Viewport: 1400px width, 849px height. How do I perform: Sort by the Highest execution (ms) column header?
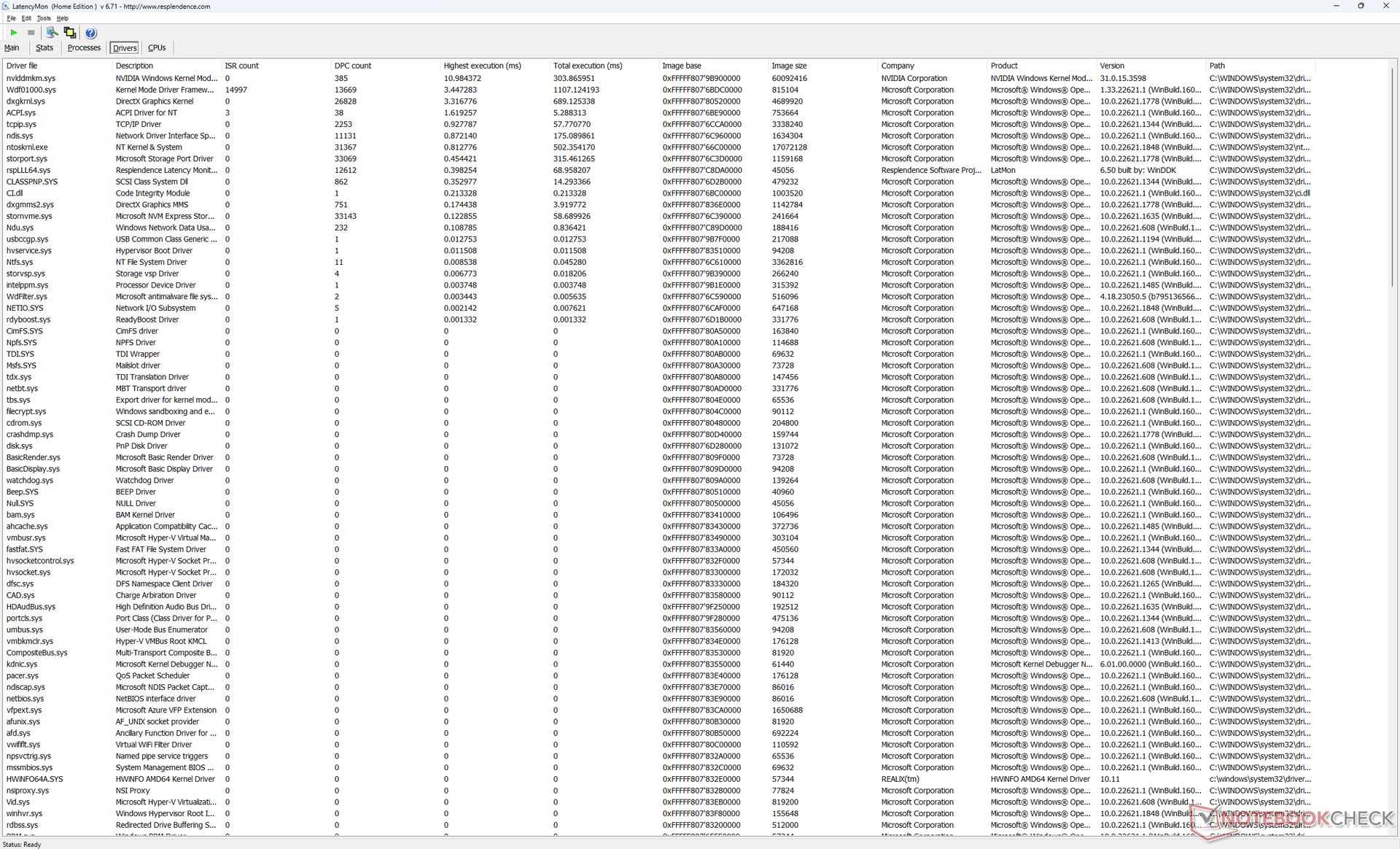(x=482, y=66)
